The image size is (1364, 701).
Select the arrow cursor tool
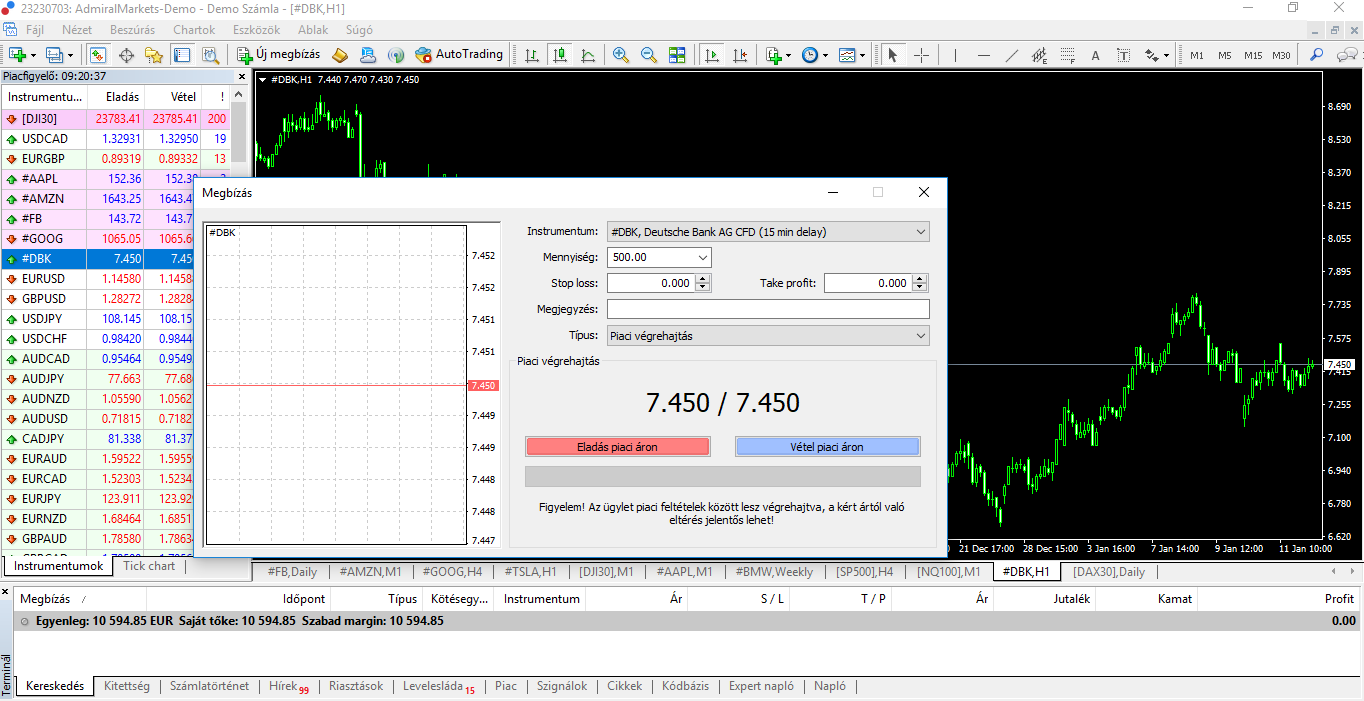click(x=893, y=55)
